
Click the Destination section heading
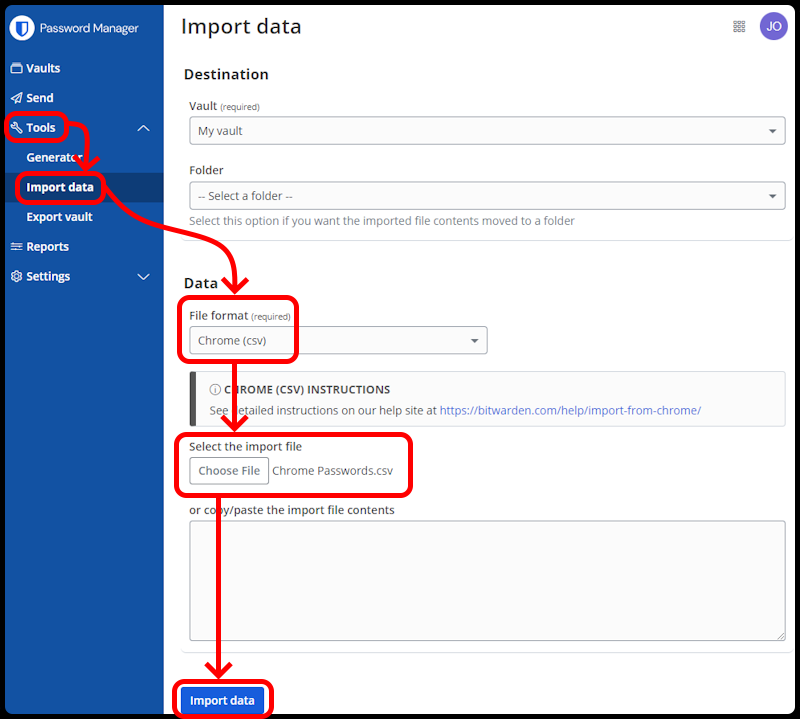[x=226, y=75]
